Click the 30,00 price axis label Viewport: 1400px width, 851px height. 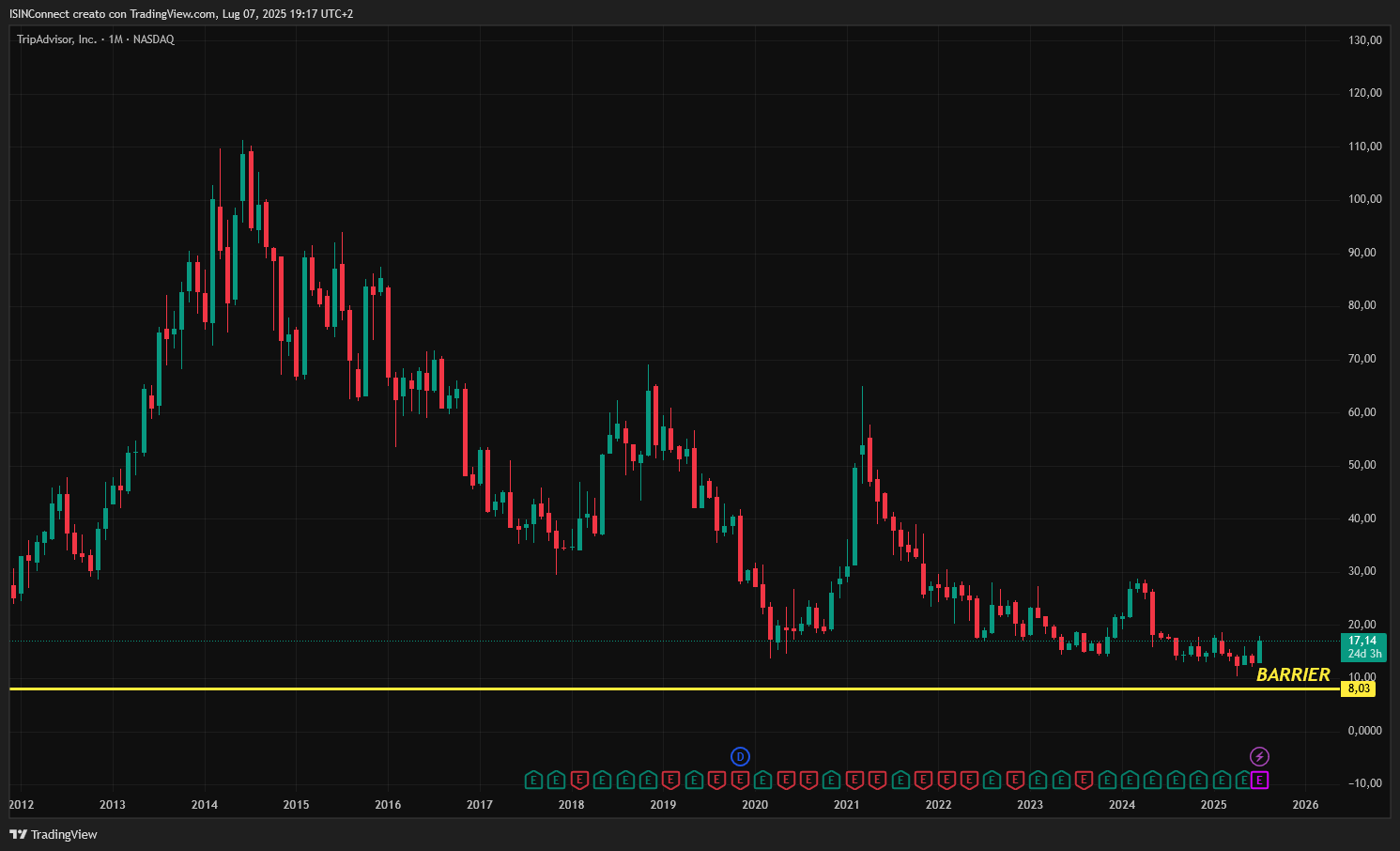coord(1364,571)
